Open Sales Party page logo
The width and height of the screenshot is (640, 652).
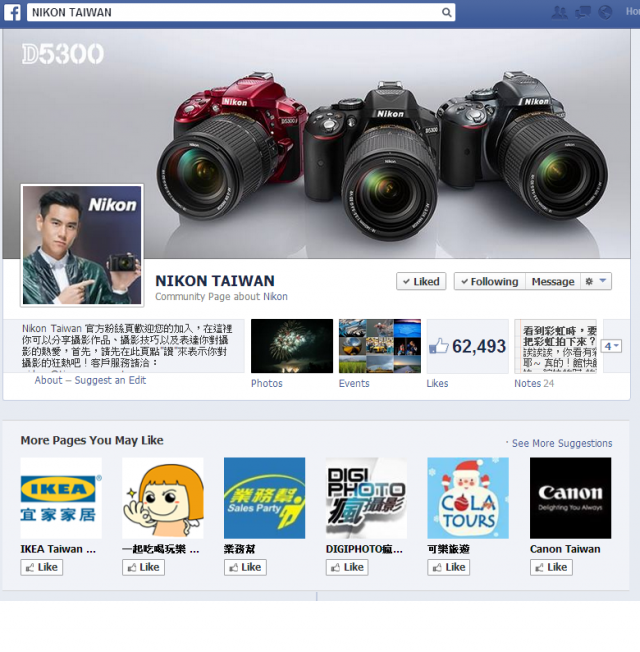[x=264, y=498]
